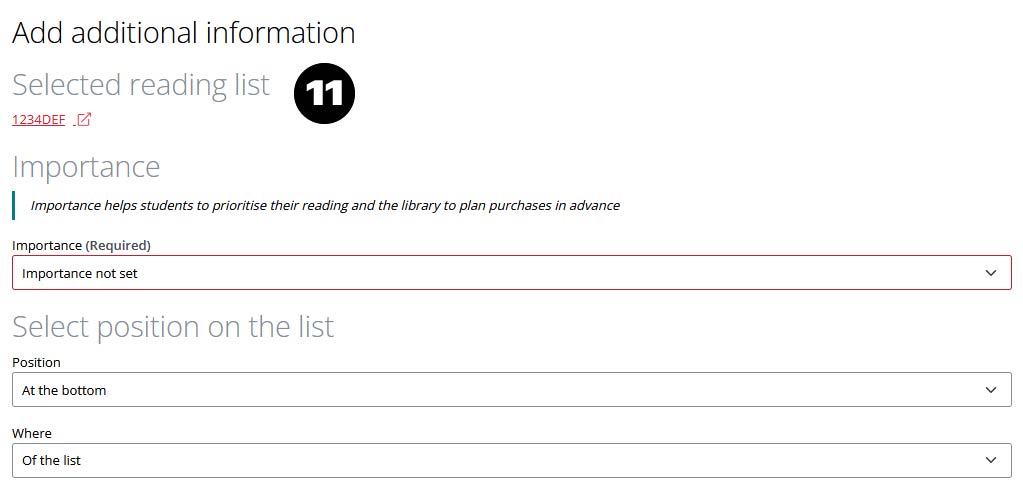Click the 'Select position on the list' heading
This screenshot has height=491, width=1023.
173,326
